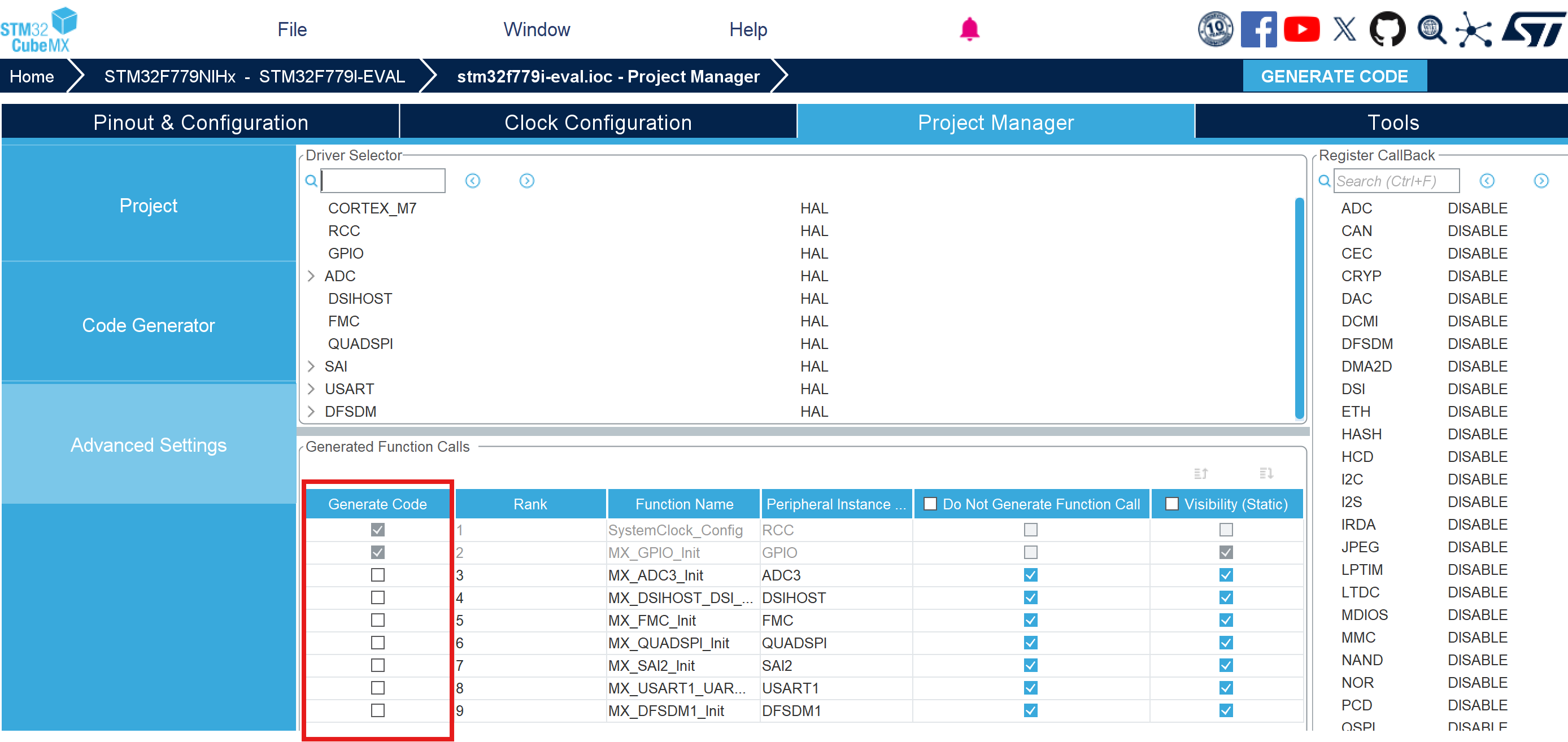Screen dimensions: 1568x742
Task: Open the YouTube icon link
Action: click(x=1301, y=29)
